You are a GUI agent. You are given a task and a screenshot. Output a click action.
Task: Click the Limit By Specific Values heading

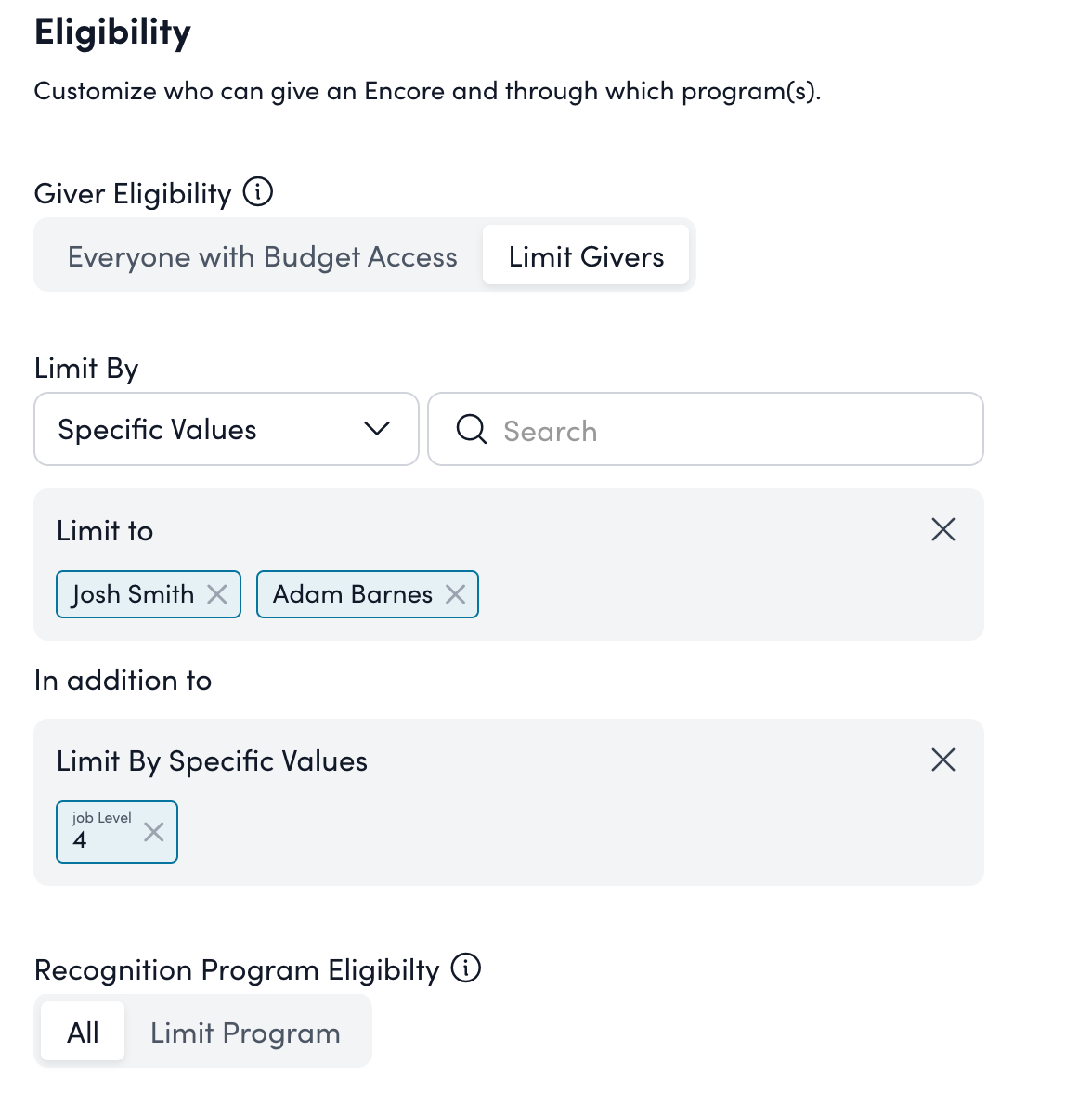(212, 760)
